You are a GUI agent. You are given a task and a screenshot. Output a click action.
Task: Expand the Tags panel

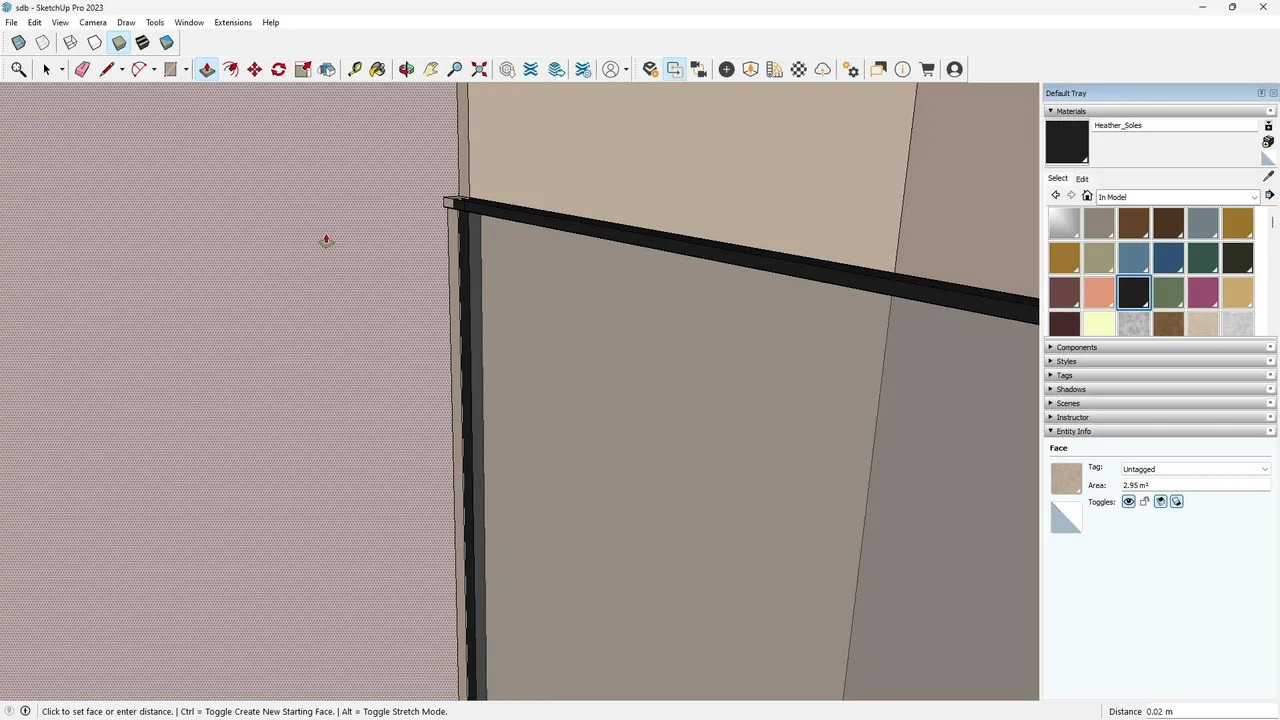tap(1160, 375)
